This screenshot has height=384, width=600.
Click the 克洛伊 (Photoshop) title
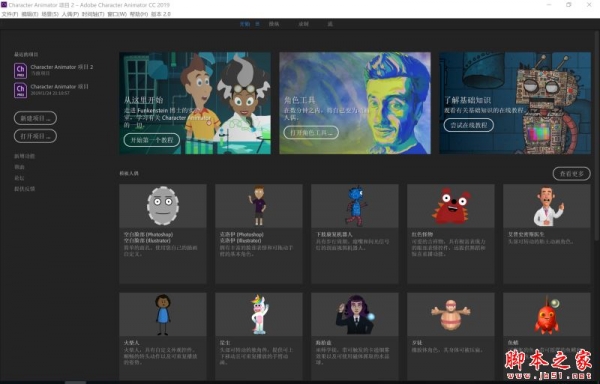pos(242,234)
